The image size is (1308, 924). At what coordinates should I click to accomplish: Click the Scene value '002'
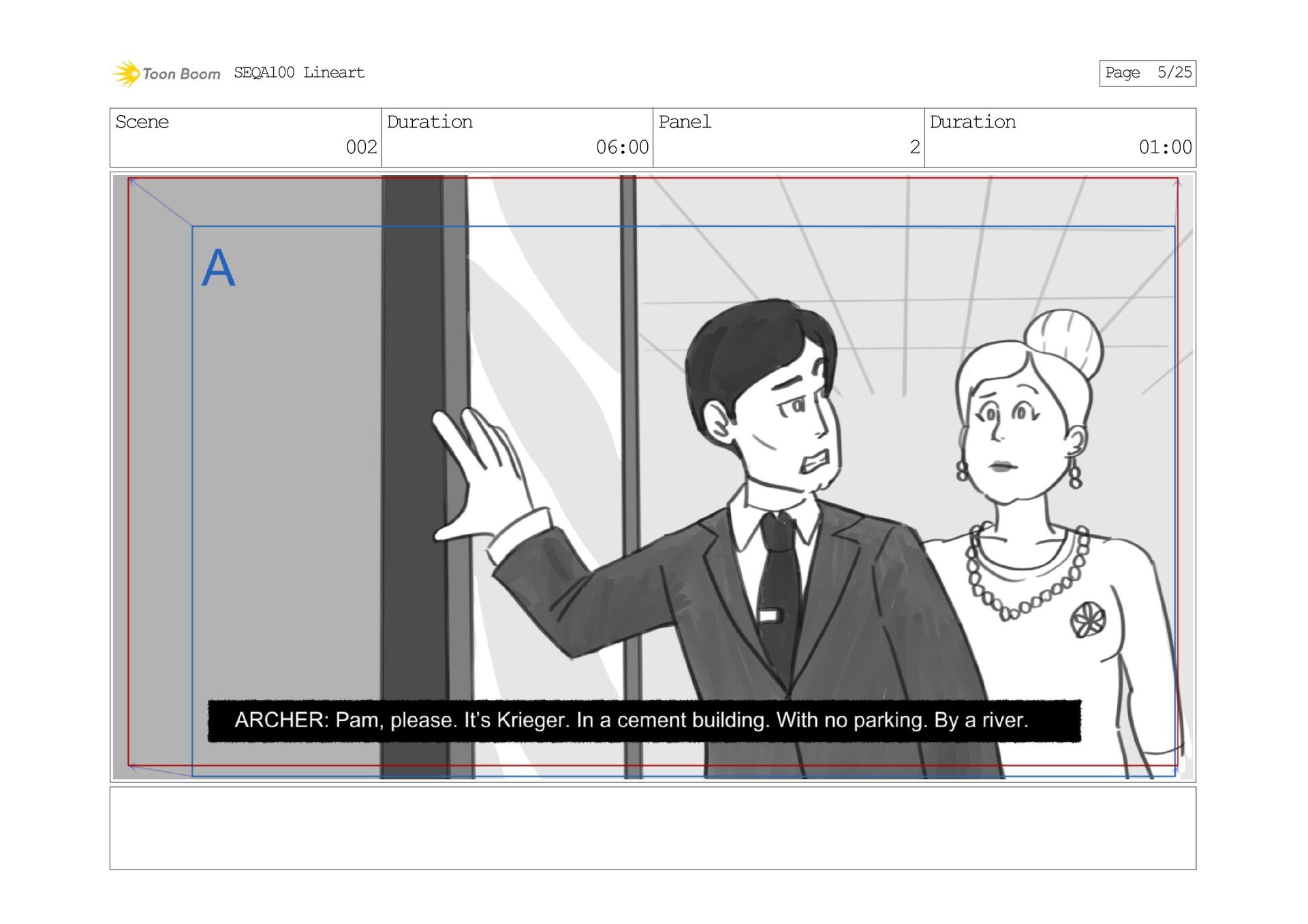tap(361, 147)
